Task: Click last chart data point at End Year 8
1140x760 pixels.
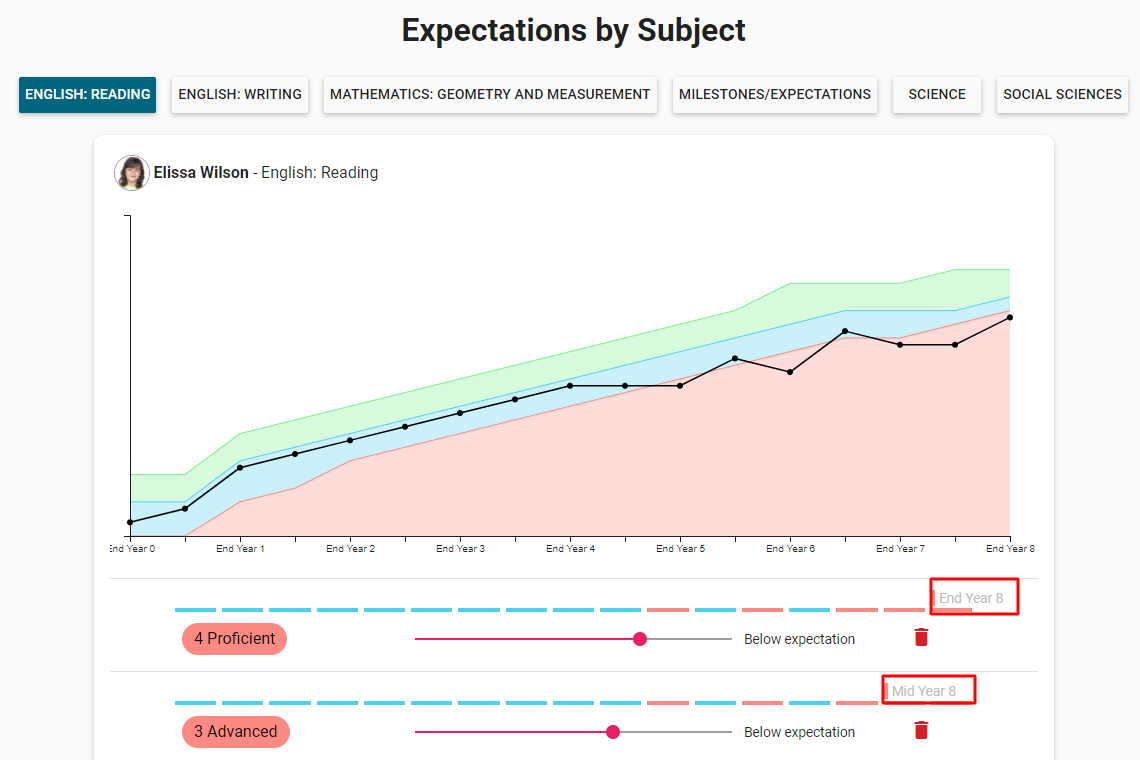Action: (x=1010, y=318)
